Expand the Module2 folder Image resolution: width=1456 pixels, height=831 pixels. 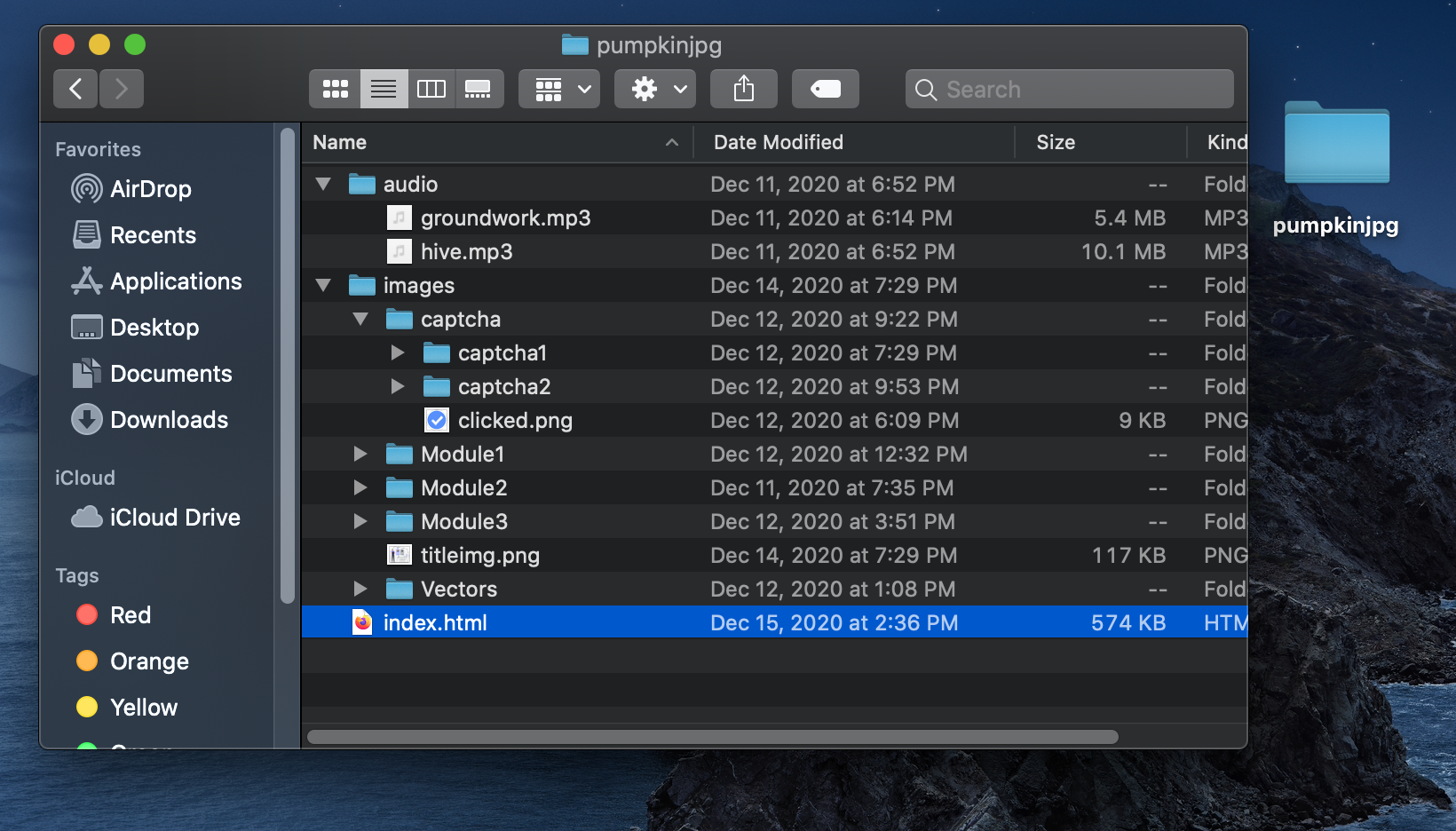pos(360,488)
